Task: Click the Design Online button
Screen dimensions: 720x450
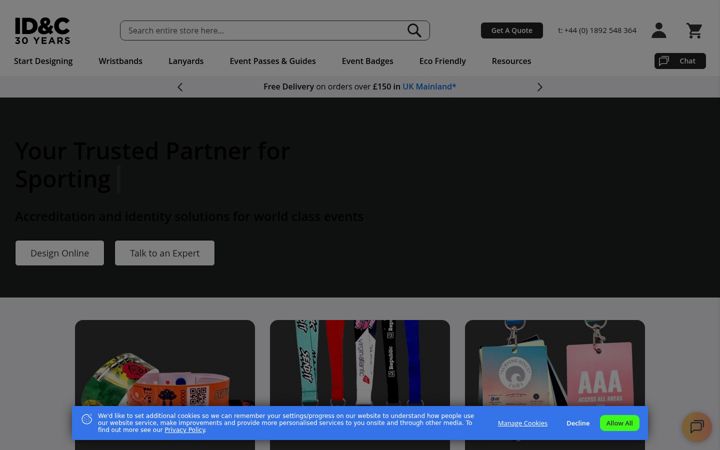Action: (x=60, y=253)
